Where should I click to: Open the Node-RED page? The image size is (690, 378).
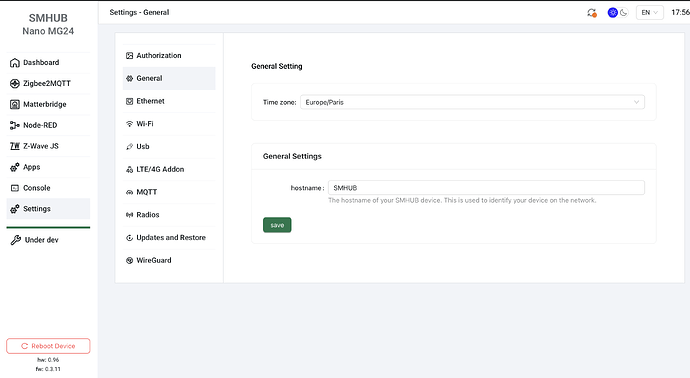point(48,125)
